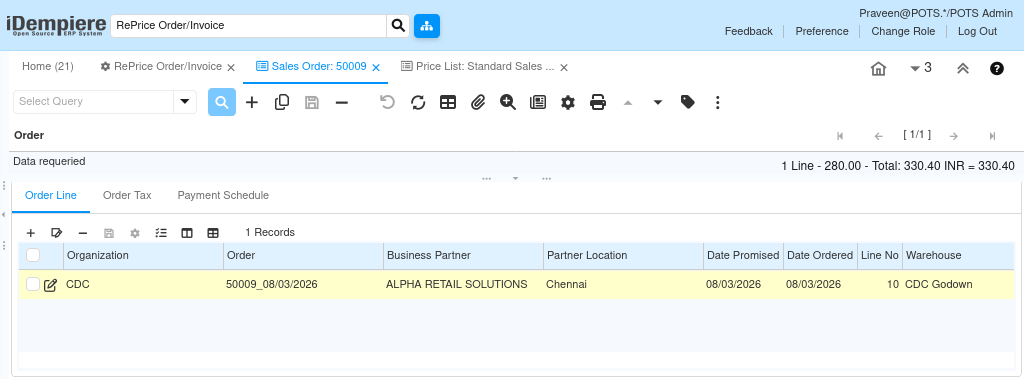
Task: Expand the open tabs count dropdown
Action: coord(921,68)
